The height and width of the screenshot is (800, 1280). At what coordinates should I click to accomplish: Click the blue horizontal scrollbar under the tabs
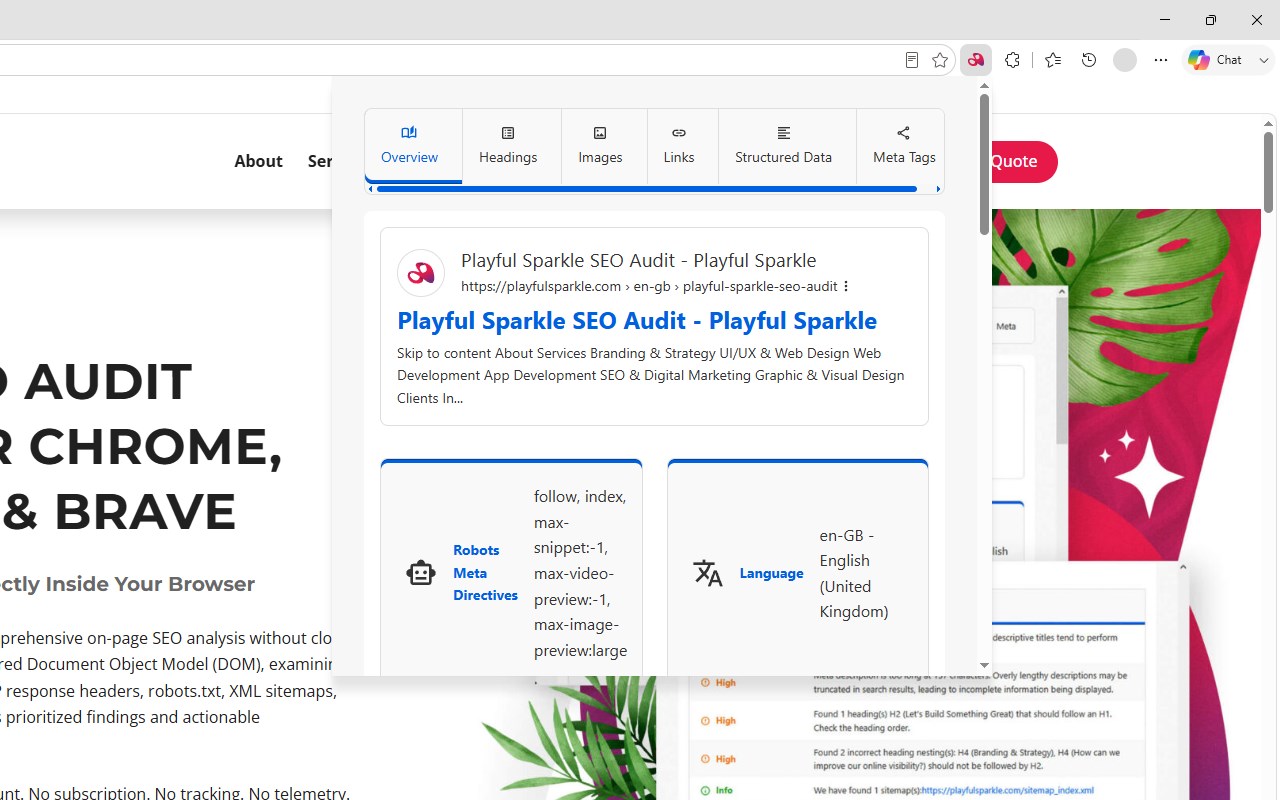click(646, 189)
